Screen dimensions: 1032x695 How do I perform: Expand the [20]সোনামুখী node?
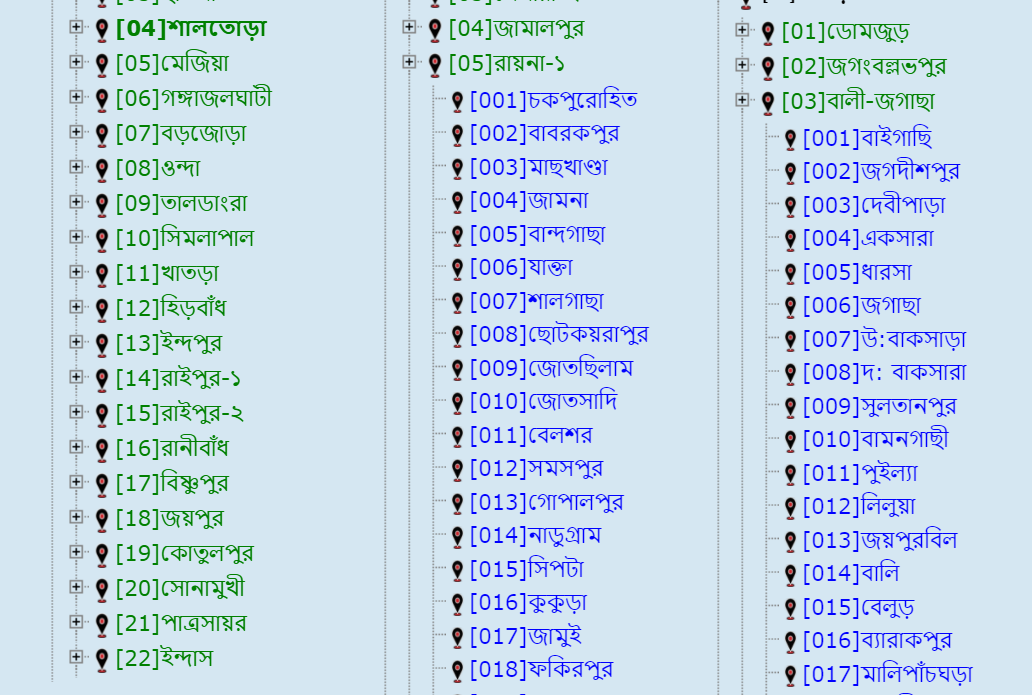tap(74, 588)
